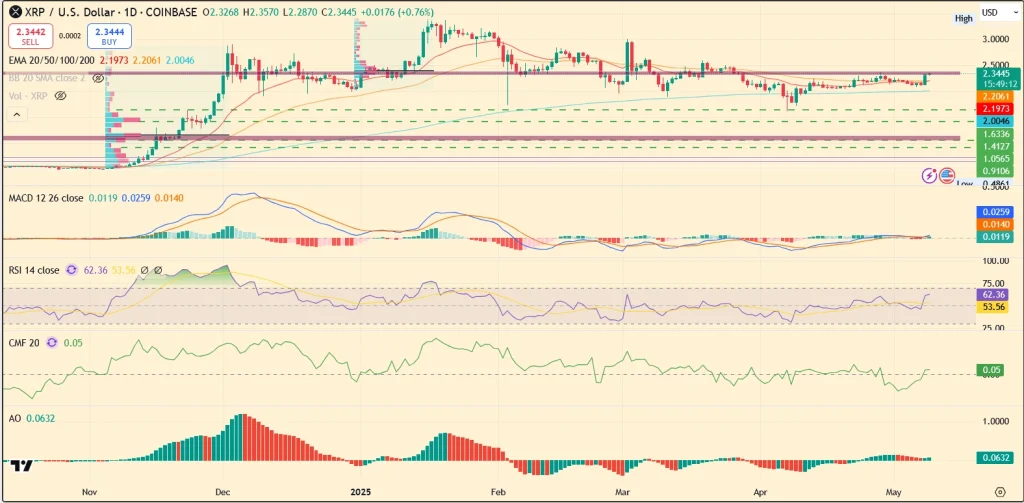Image resolution: width=1024 pixels, height=503 pixels.
Task: Select the RSI 14 close legend
Action: pyautogui.click(x=33, y=270)
